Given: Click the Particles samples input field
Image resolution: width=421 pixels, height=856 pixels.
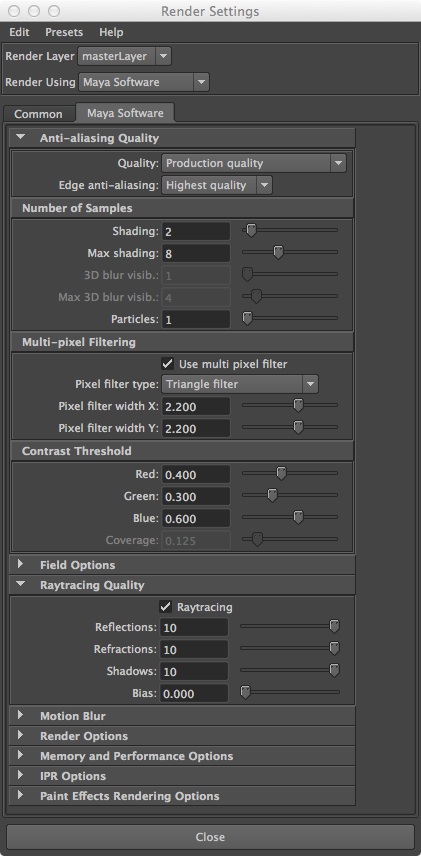Looking at the screenshot, I should click(196, 319).
